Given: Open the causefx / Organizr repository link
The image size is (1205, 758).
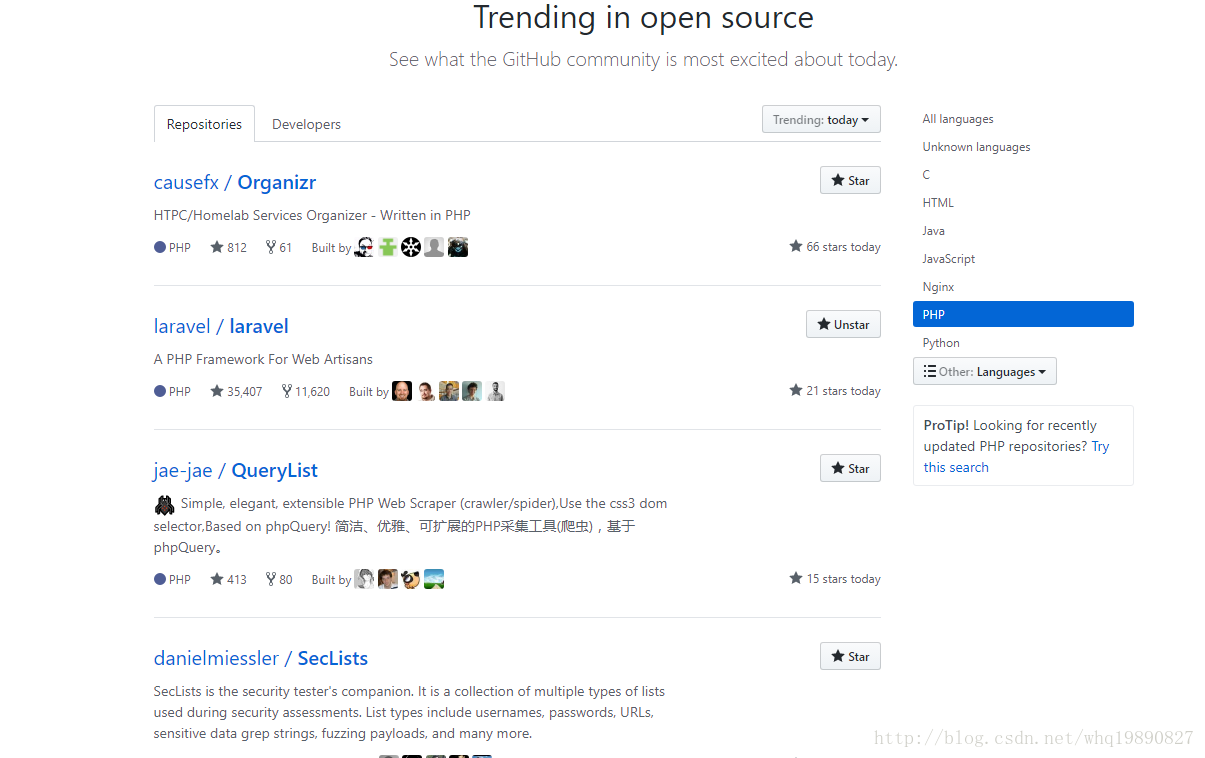Looking at the screenshot, I should (235, 182).
